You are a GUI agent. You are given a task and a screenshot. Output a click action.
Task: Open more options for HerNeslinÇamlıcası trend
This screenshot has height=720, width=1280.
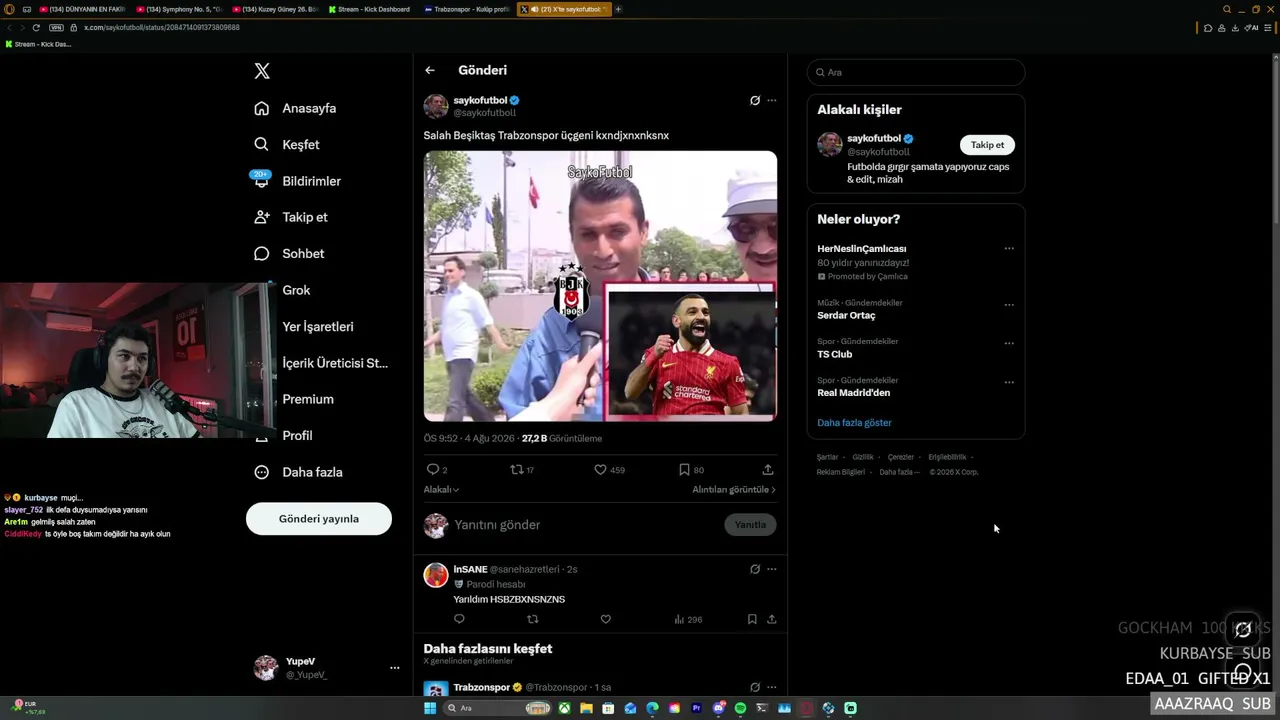pos(1009,249)
